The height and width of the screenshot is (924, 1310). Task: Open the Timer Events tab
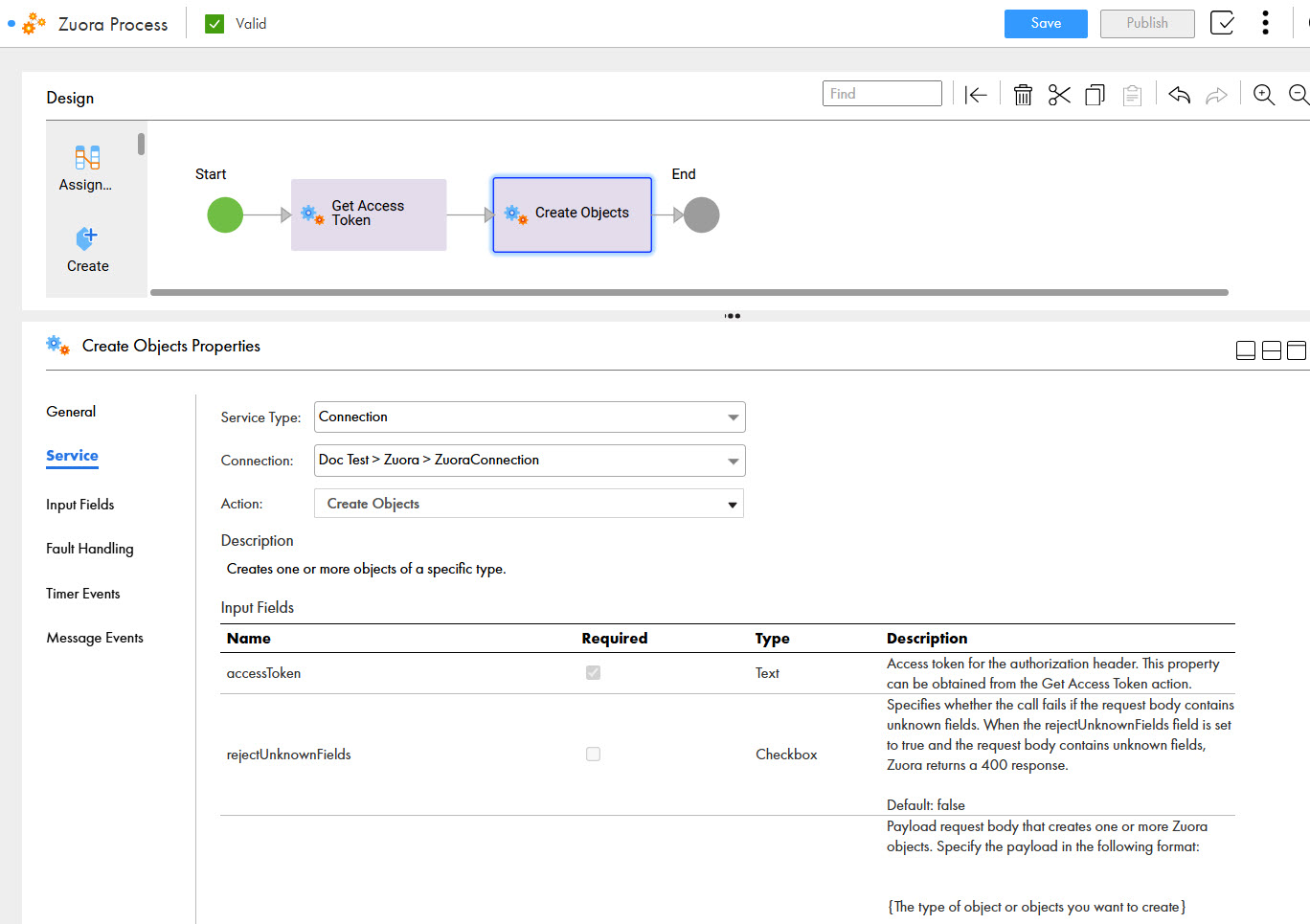coord(83,594)
